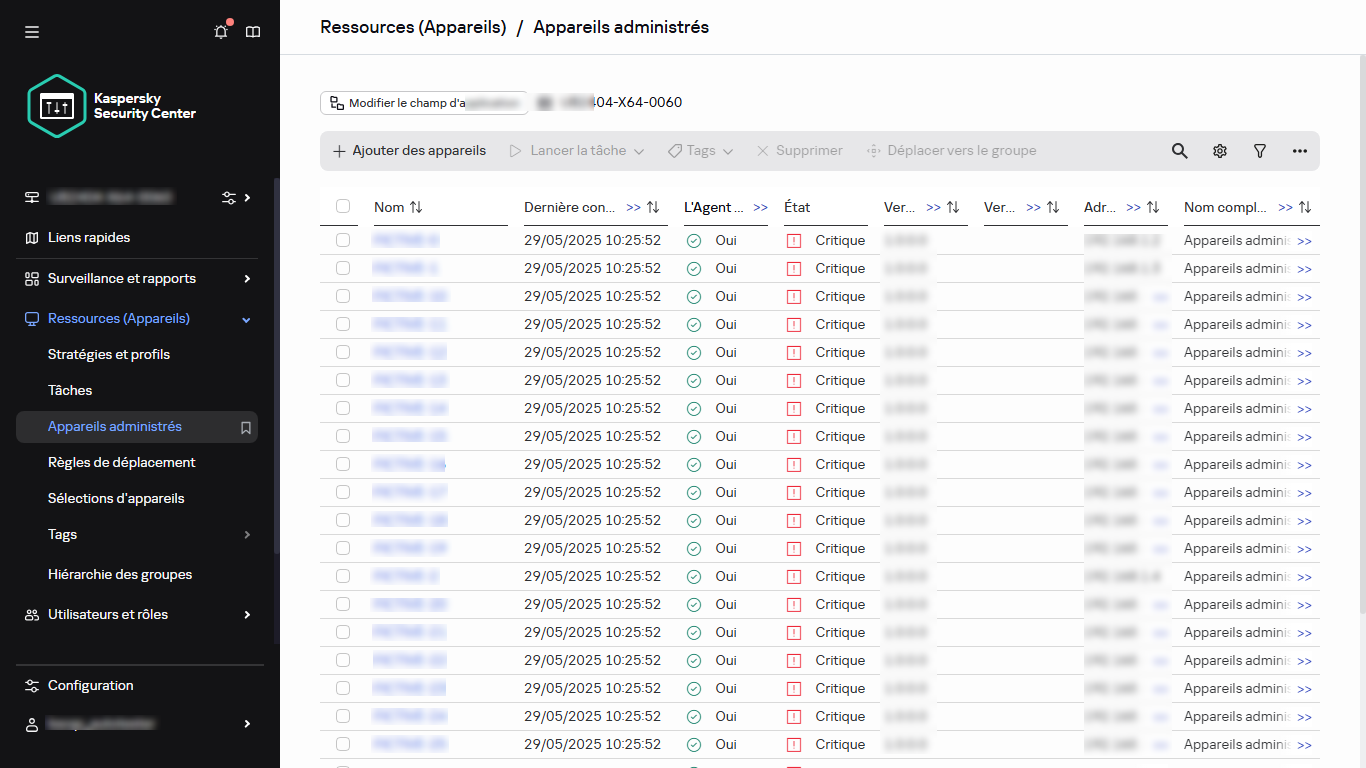
Task: Check the select-all checkbox in the table header
Action: [343, 206]
